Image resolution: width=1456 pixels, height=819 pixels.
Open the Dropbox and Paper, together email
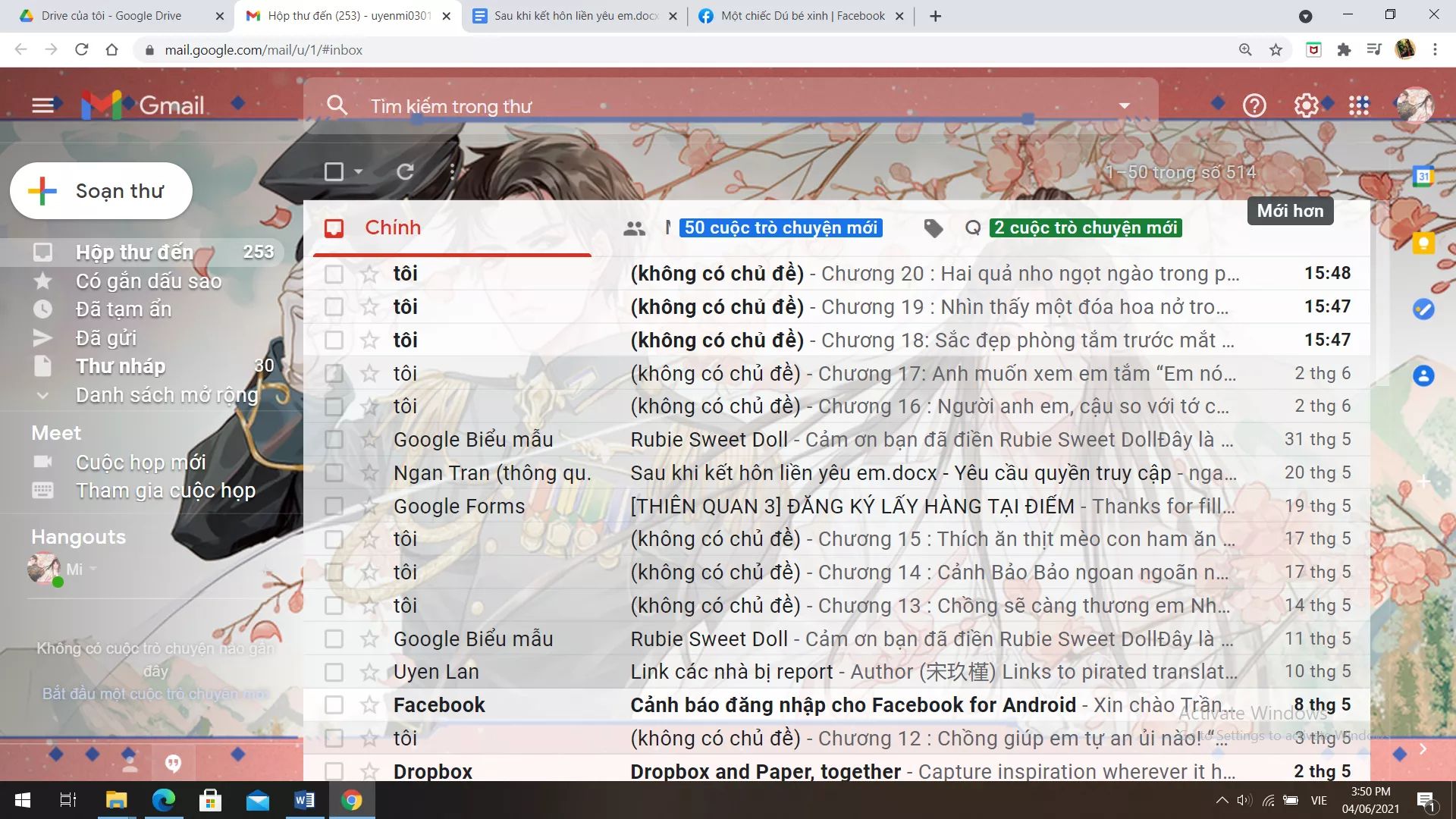pos(836,771)
